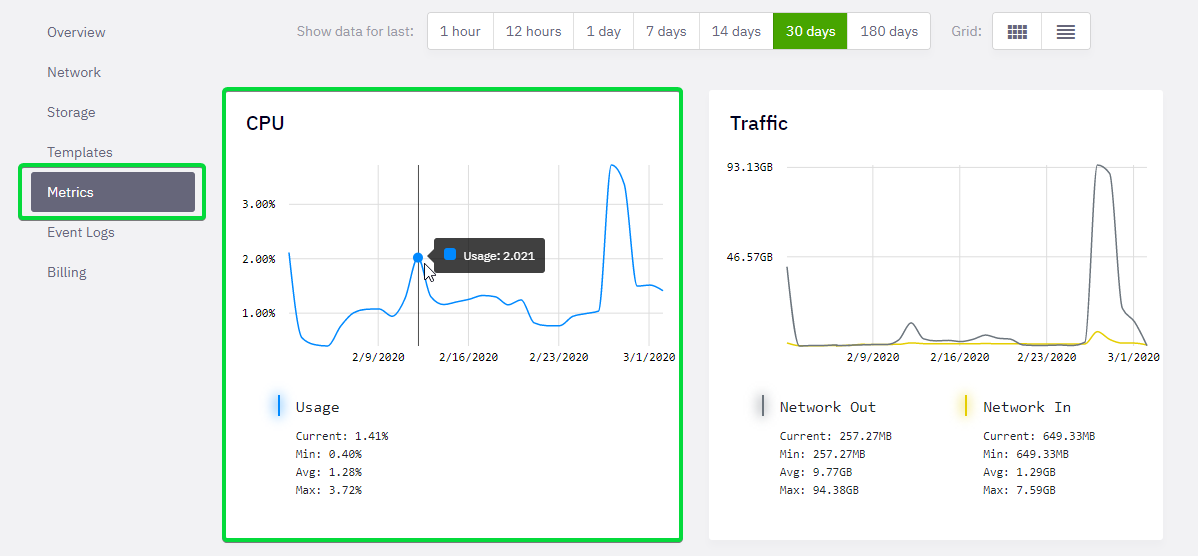
Task: Open the Templates section
Action: [79, 152]
